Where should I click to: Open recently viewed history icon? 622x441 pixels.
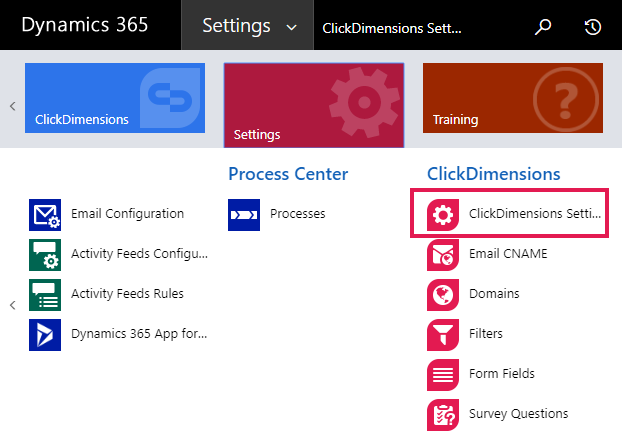pyautogui.click(x=593, y=27)
